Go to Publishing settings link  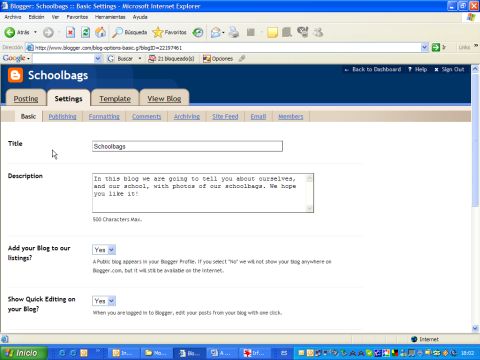point(62,116)
